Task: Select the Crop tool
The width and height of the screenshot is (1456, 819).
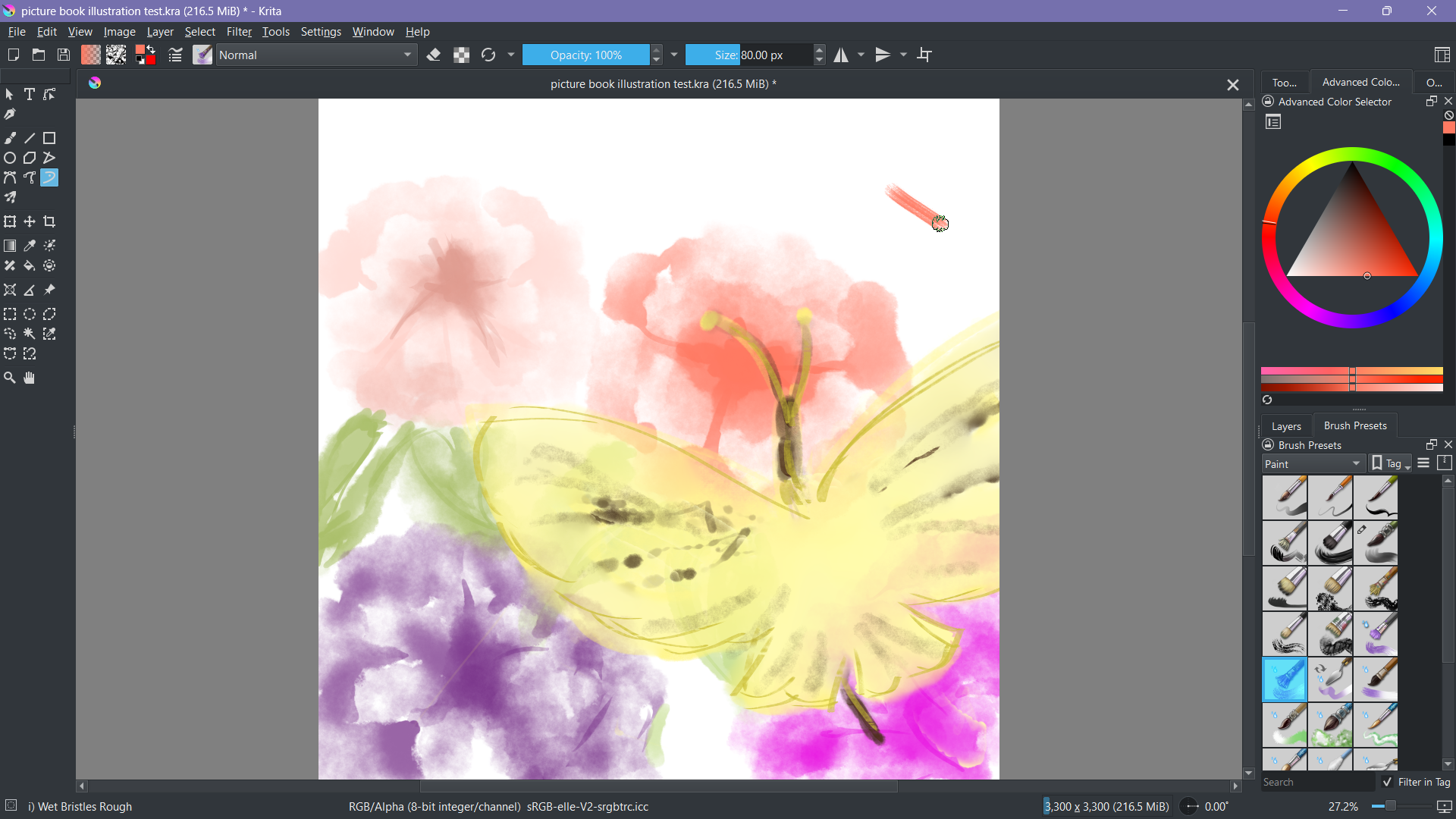Action: click(x=50, y=222)
